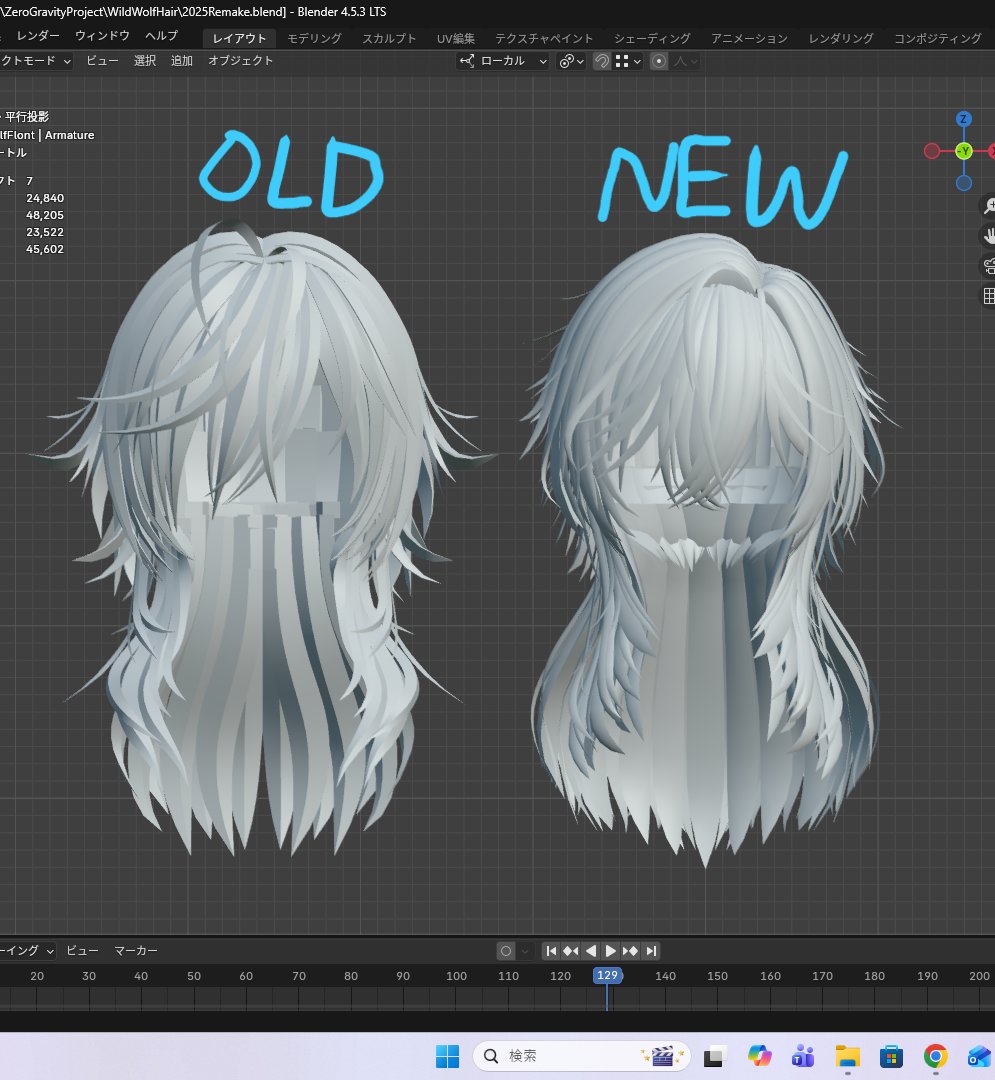This screenshot has height=1080, width=995.
Task: Open proportional editing falloff dropdown
Action: [x=686, y=61]
